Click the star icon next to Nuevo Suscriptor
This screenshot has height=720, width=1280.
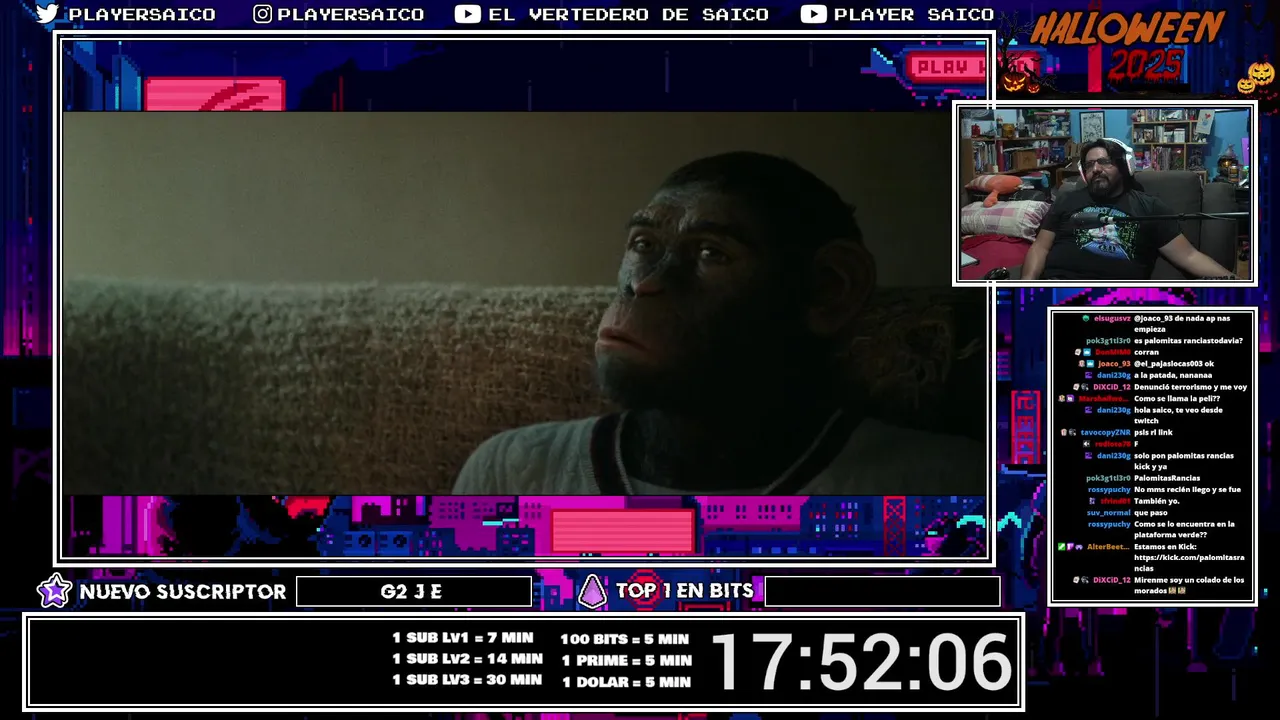coord(54,591)
